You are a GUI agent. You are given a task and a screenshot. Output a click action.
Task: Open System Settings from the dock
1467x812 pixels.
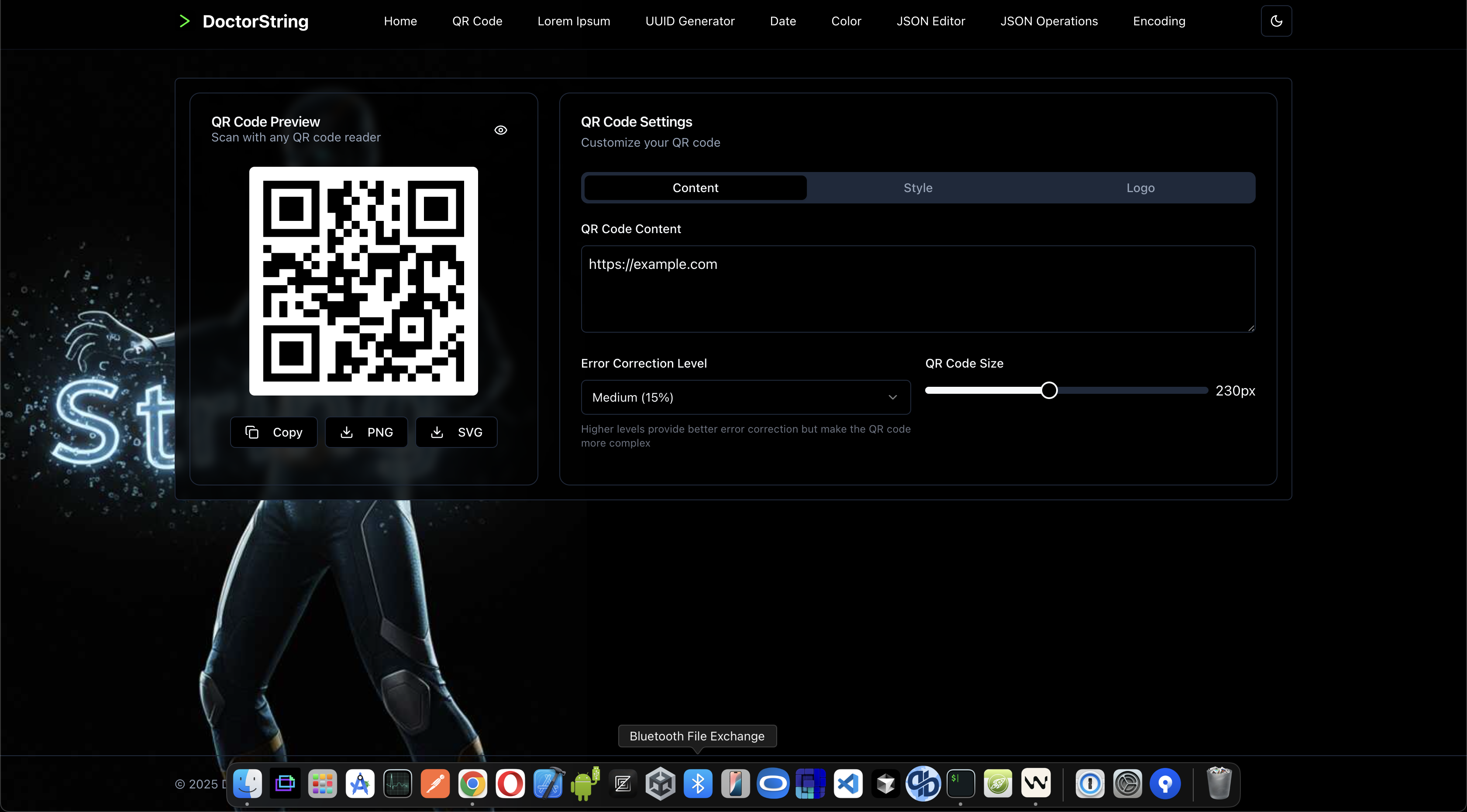1128,784
